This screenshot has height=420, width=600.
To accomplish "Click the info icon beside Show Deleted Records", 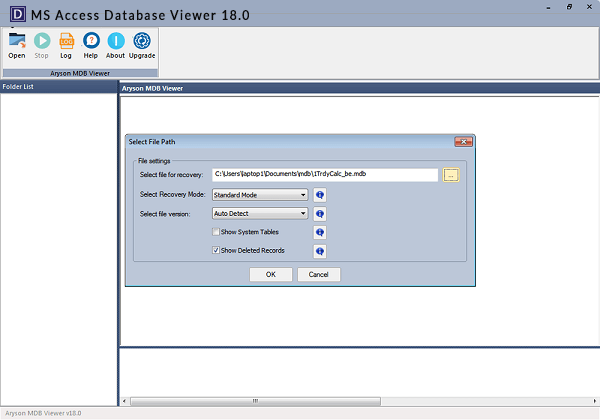I will [x=320, y=251].
